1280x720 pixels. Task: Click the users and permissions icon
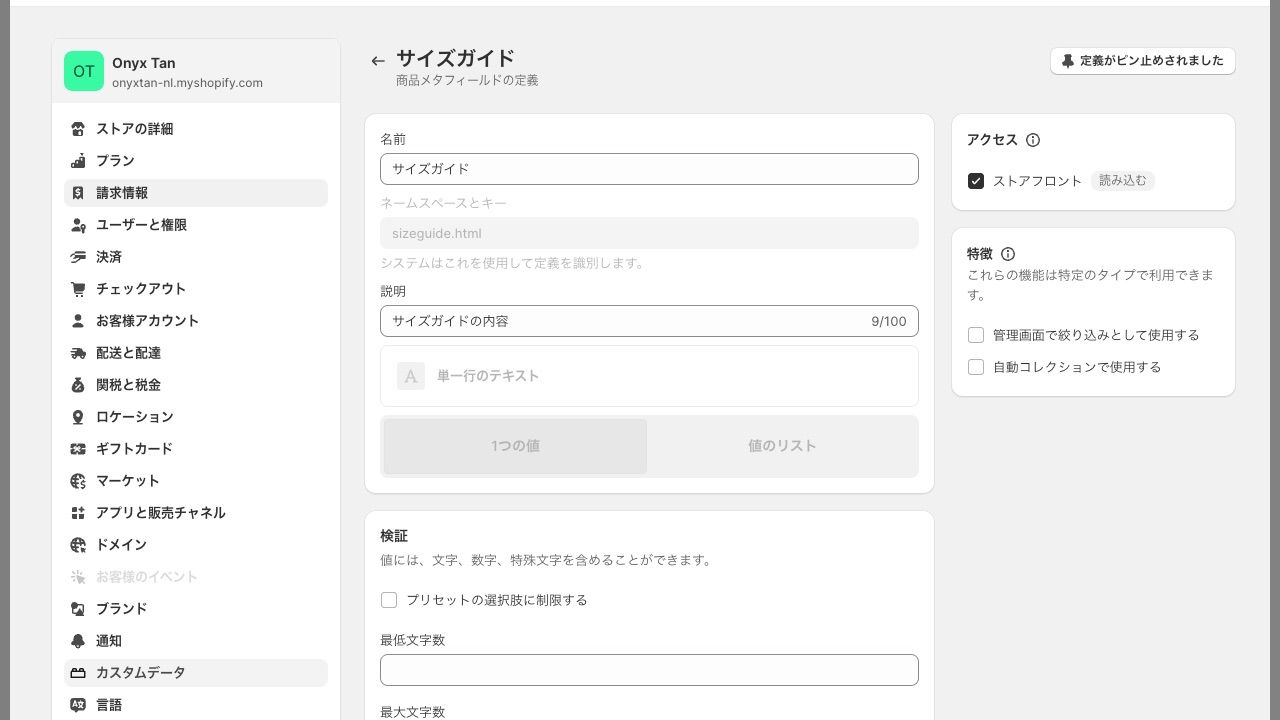click(x=78, y=225)
